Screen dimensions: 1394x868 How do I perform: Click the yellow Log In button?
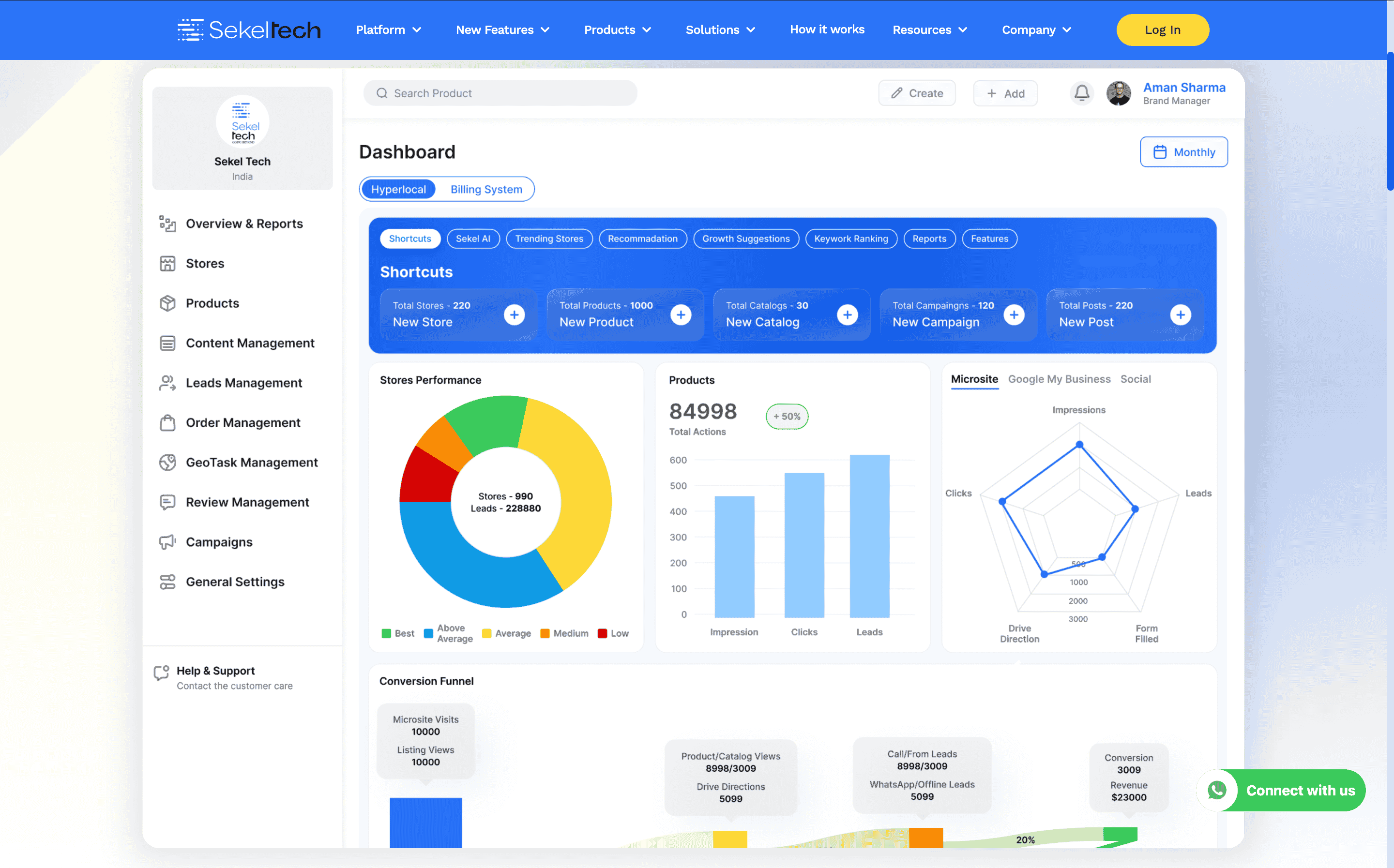(x=1162, y=30)
